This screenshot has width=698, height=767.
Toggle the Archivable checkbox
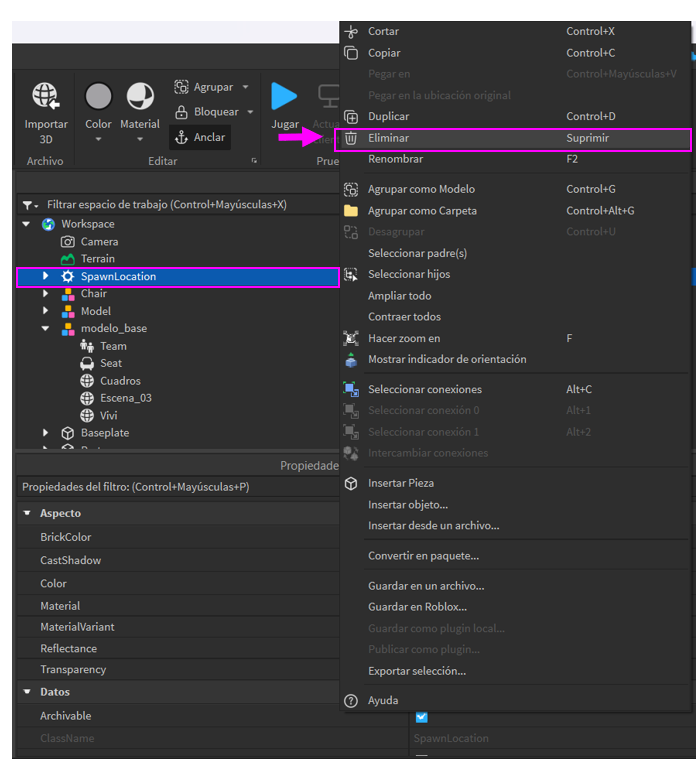pyautogui.click(x=421, y=717)
